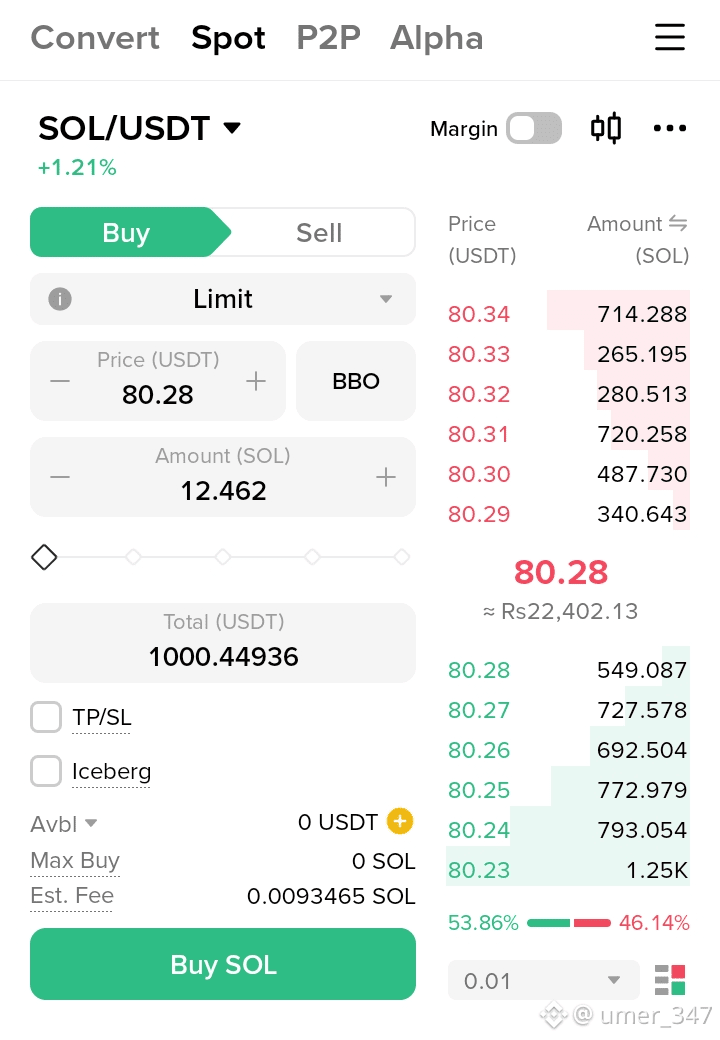Open the hamburger menu icon
This screenshot has height=1040, width=720.
[670, 37]
